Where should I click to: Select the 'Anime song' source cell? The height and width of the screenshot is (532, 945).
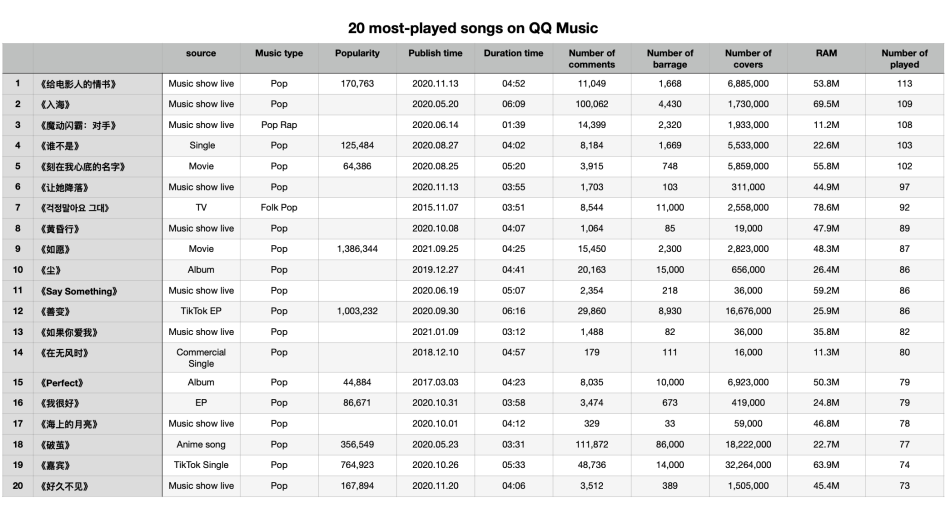pyautogui.click(x=201, y=444)
